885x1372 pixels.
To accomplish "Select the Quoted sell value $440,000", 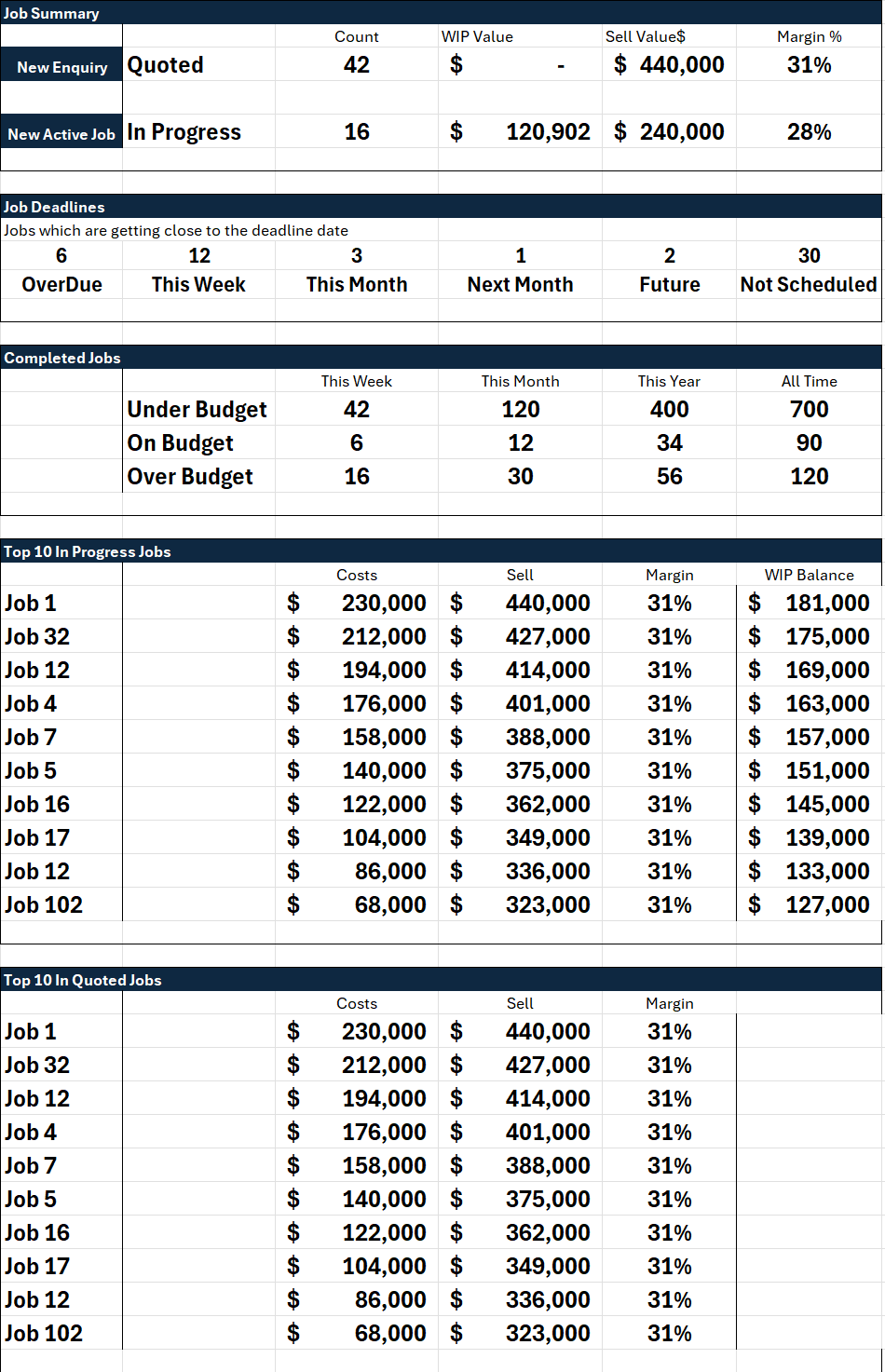I will coord(669,65).
